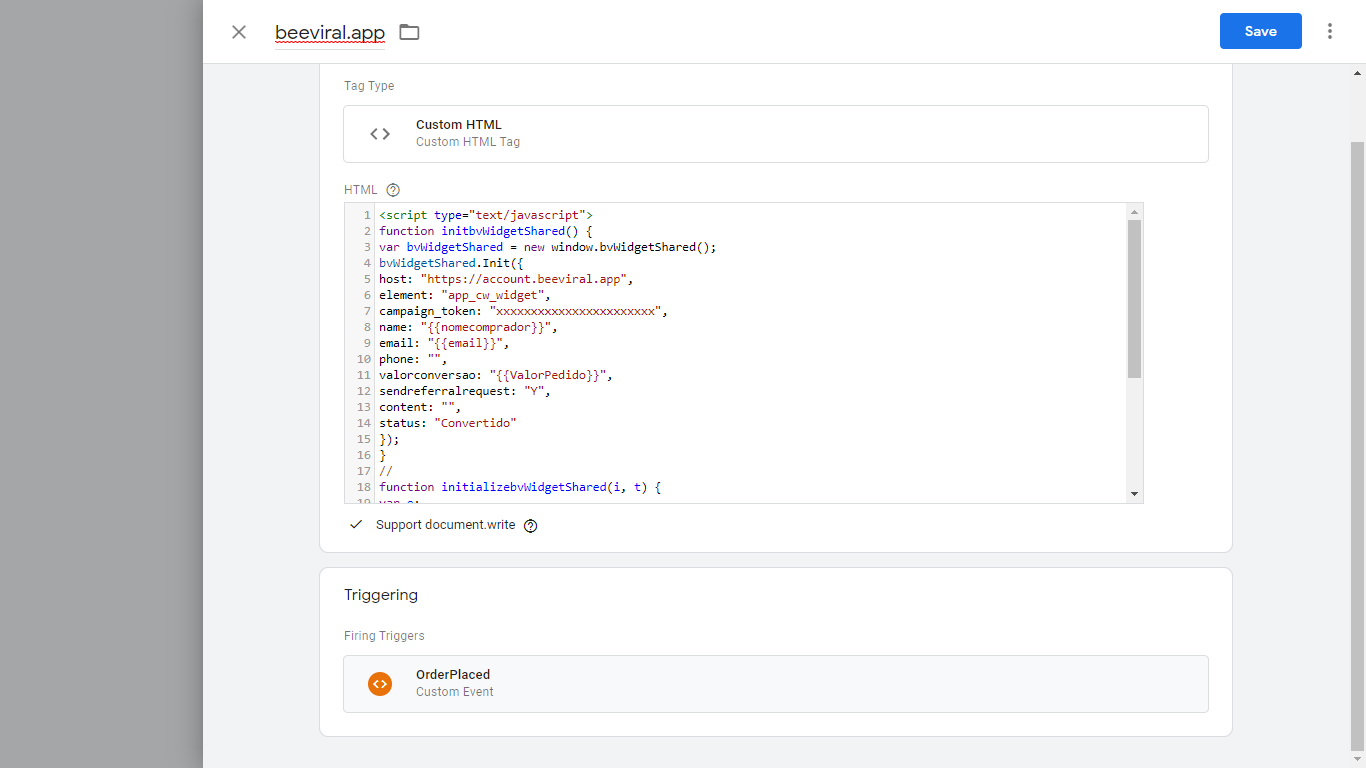The width and height of the screenshot is (1366, 768).
Task: Click the Triggering section heading
Action: tap(381, 595)
